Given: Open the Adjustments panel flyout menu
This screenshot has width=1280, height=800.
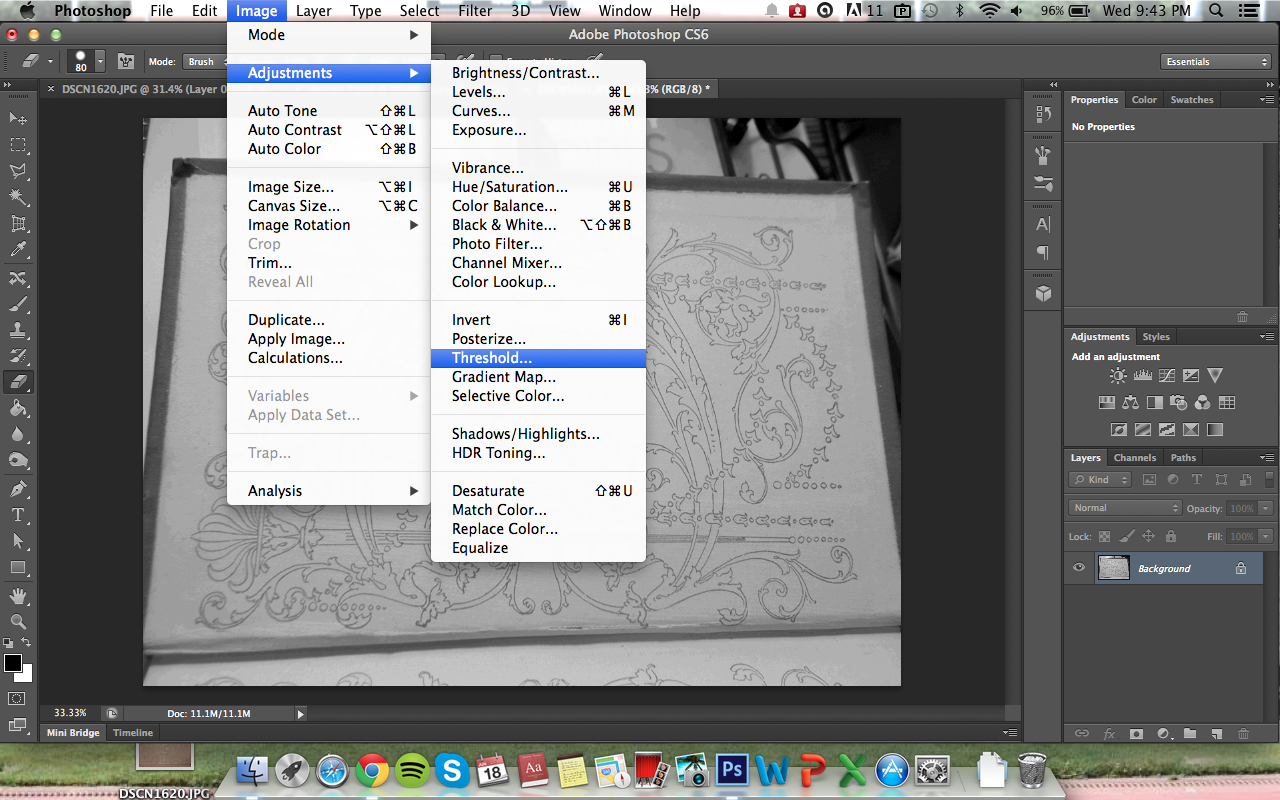Looking at the screenshot, I should (1269, 337).
